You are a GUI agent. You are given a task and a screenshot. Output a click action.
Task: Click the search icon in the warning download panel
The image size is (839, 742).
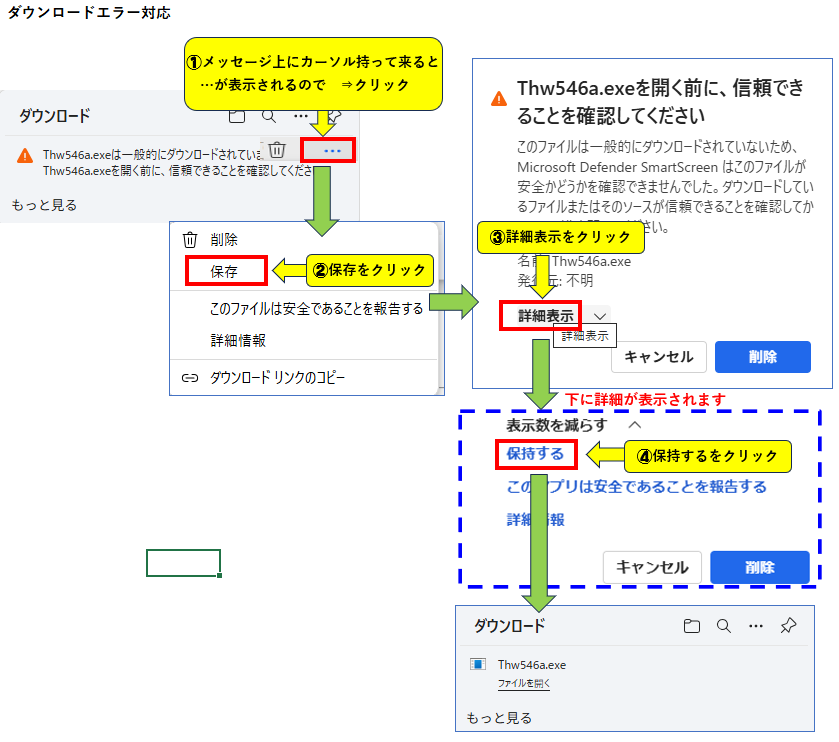(x=268, y=116)
